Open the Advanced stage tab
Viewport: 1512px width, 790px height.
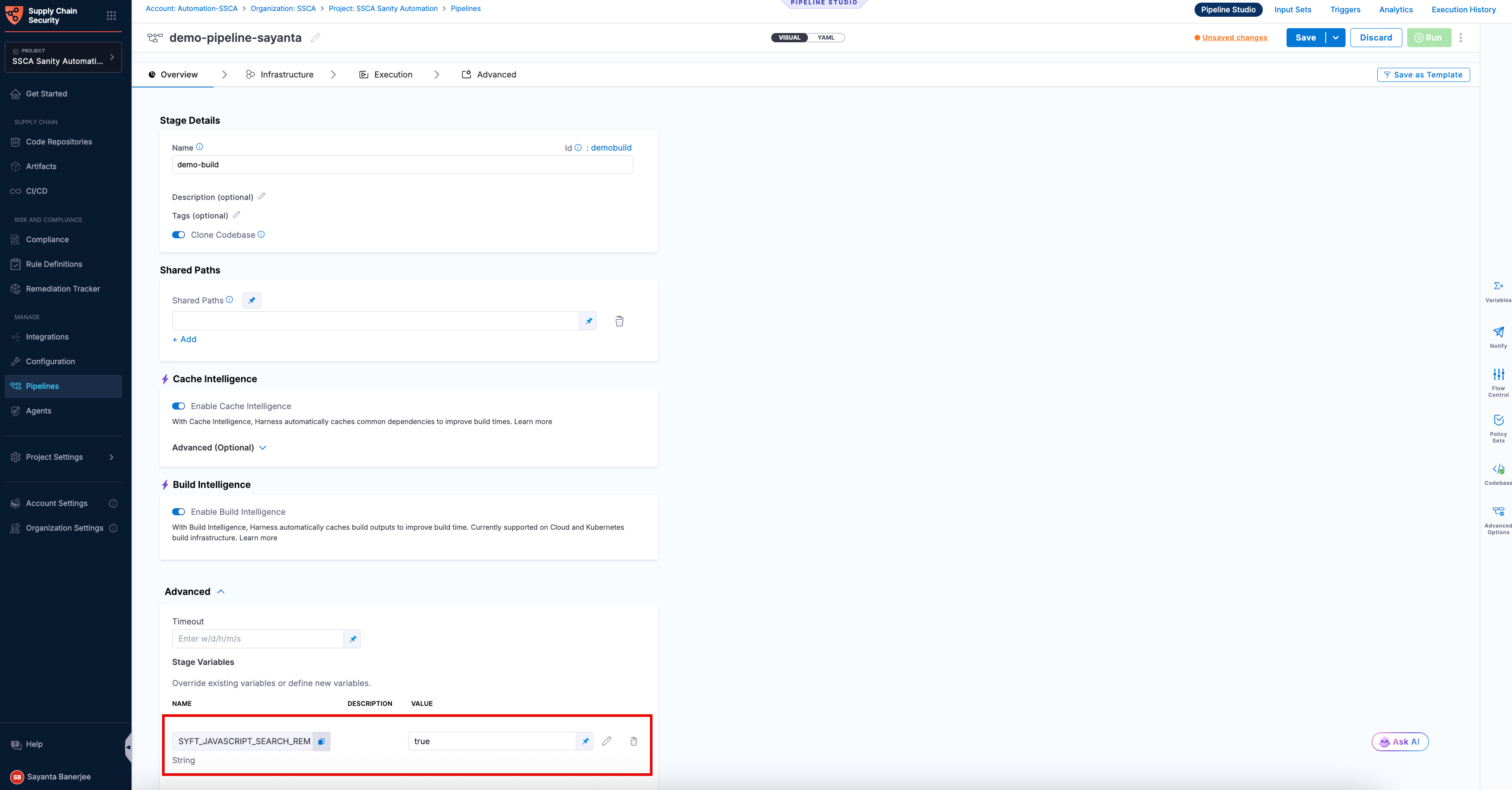click(489, 74)
